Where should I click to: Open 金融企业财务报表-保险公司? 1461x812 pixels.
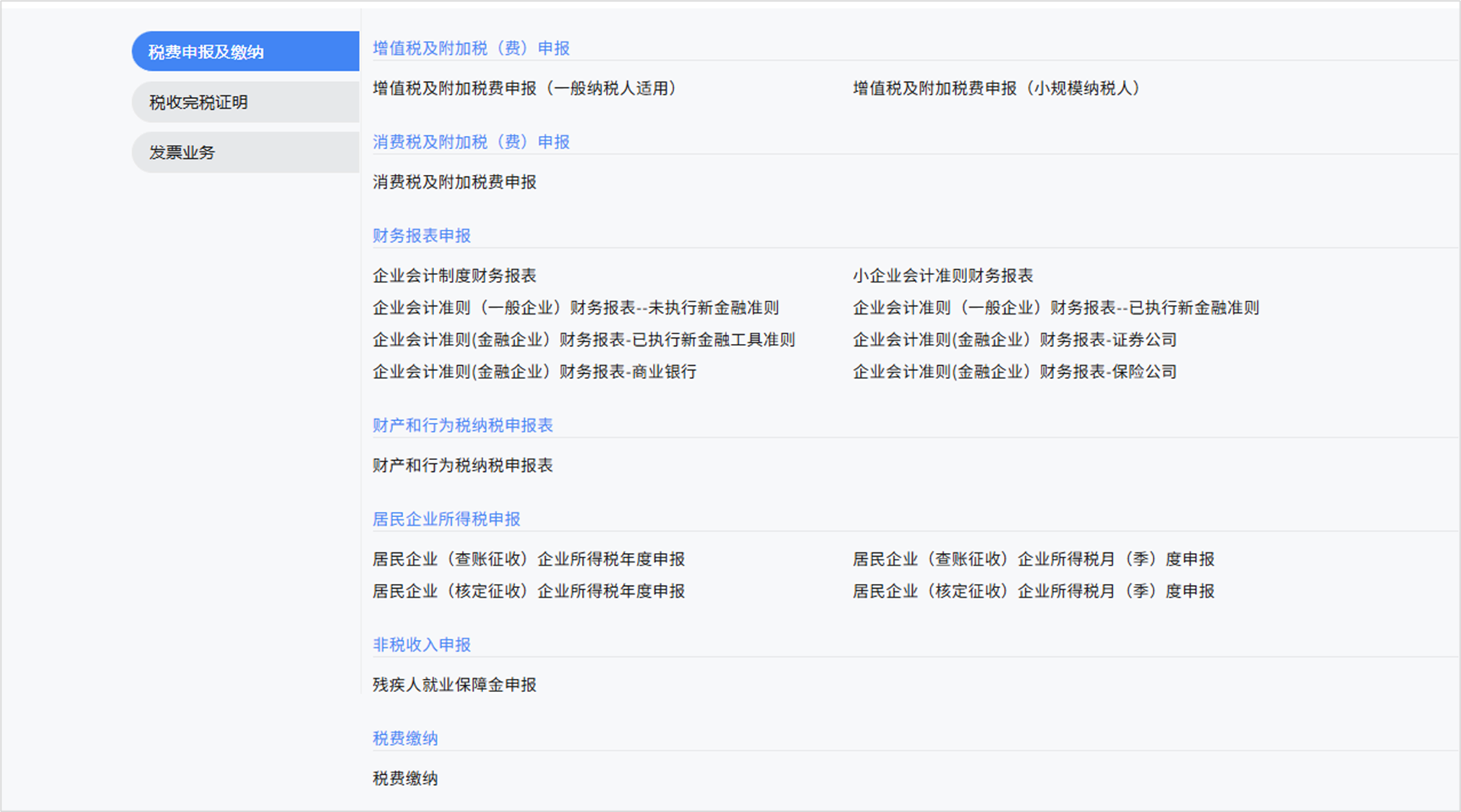[1015, 372]
